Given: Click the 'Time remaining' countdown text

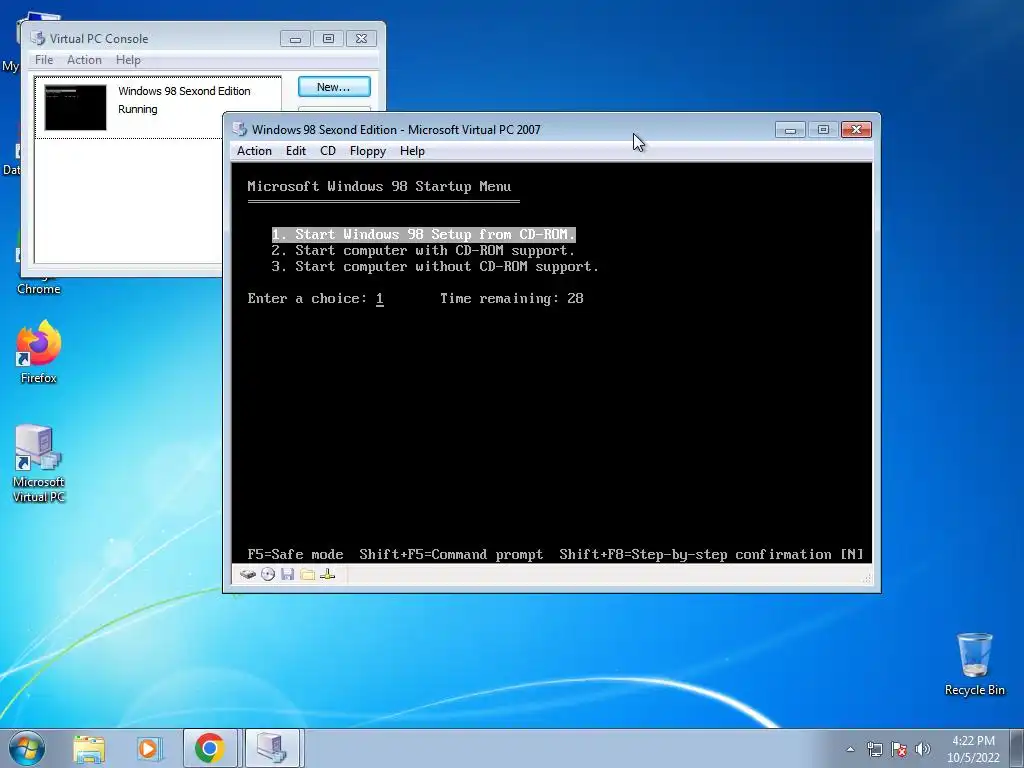Looking at the screenshot, I should [x=511, y=298].
